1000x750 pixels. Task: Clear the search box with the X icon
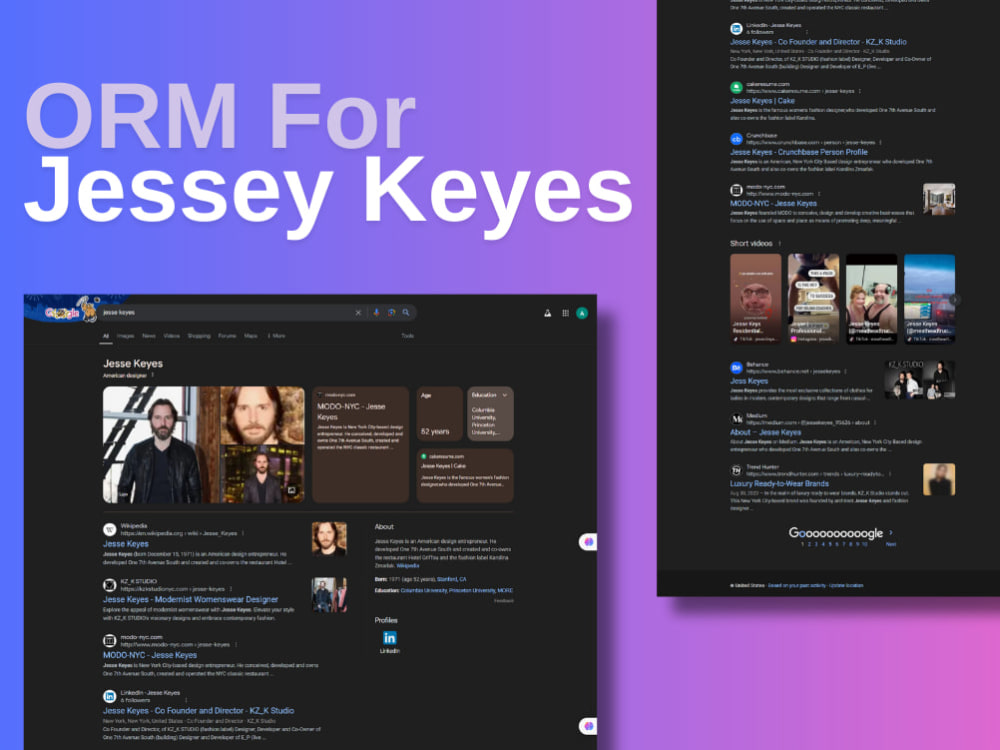pos(358,312)
